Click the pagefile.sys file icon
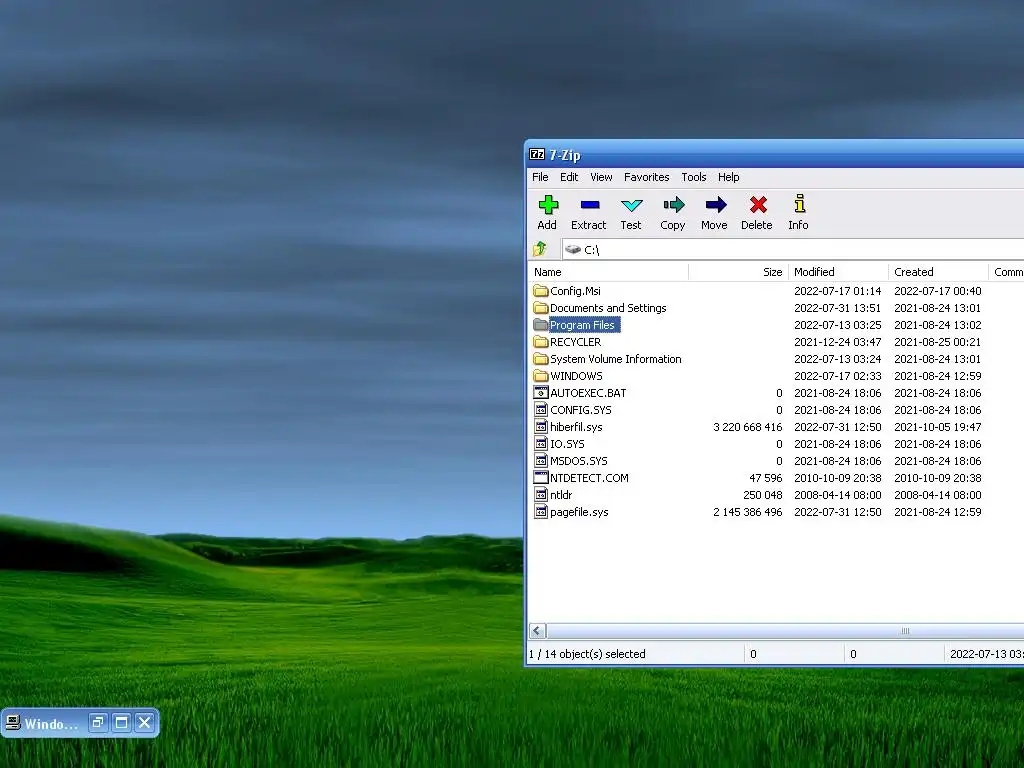Screen dimensions: 1024x768 point(541,512)
